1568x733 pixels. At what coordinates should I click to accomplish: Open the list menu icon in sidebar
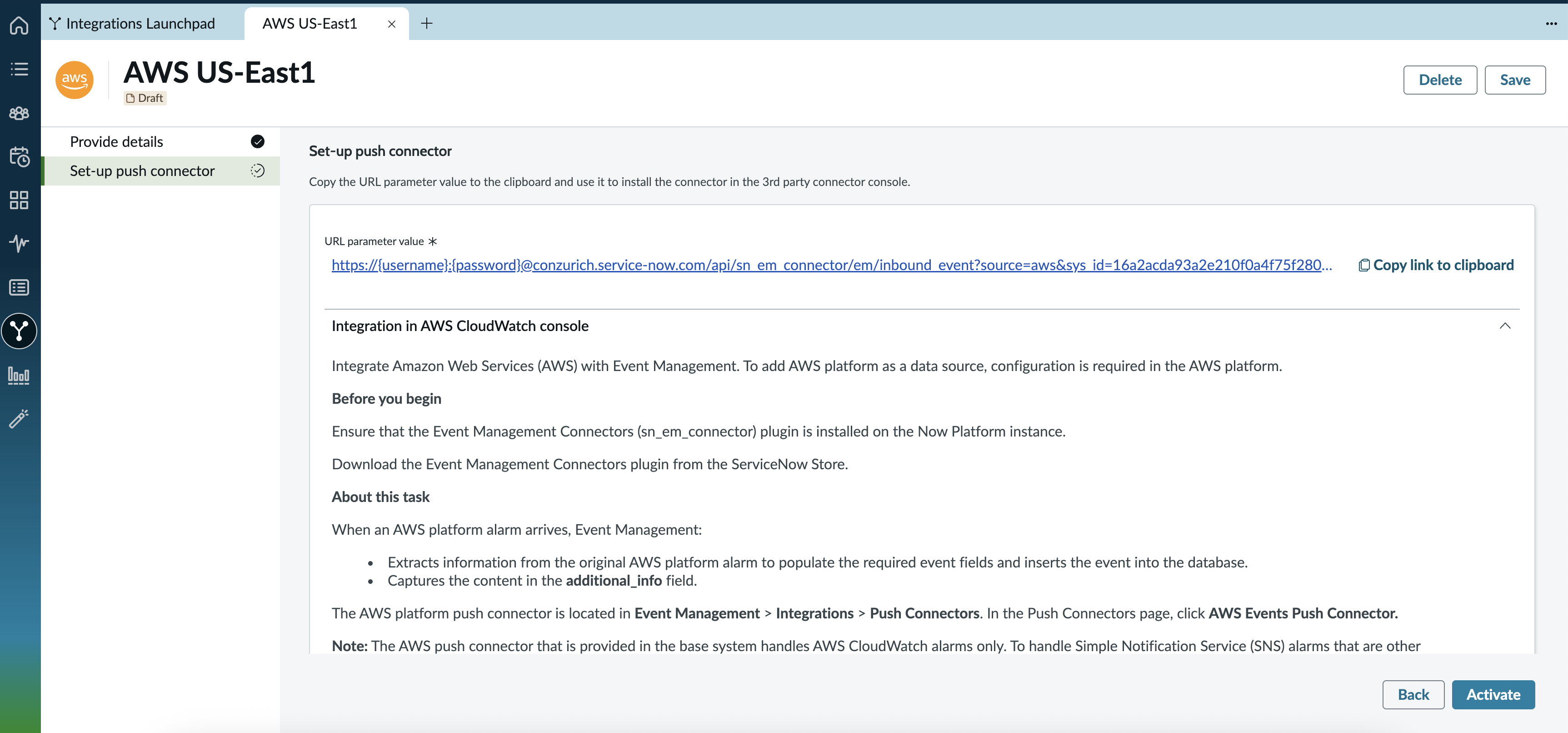point(19,69)
